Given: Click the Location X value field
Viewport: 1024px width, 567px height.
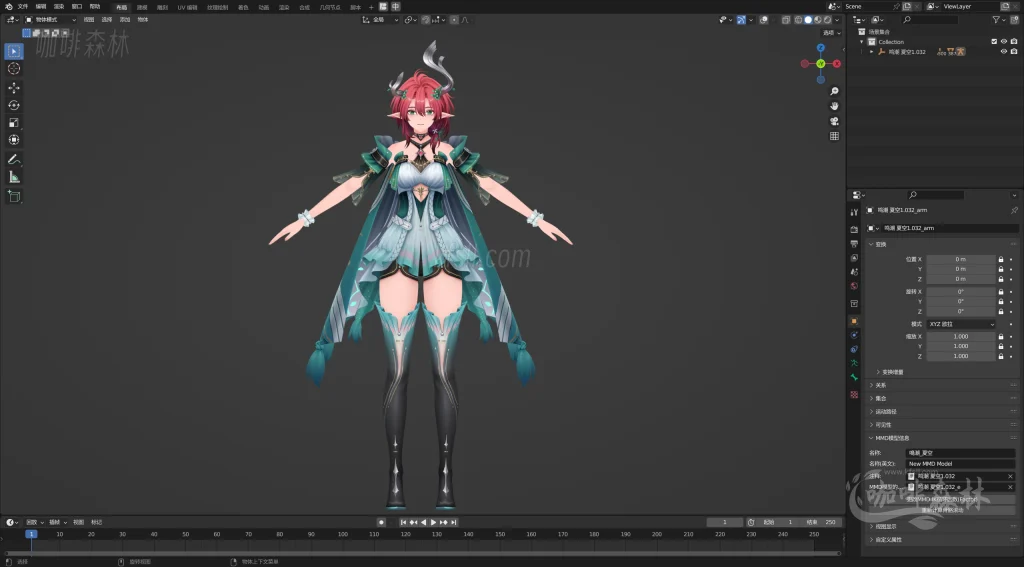Looking at the screenshot, I should pyautogui.click(x=961, y=259).
